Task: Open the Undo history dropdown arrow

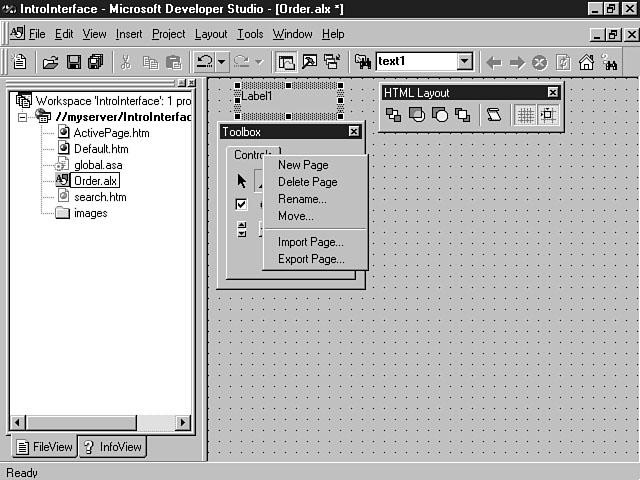Action: [223, 62]
